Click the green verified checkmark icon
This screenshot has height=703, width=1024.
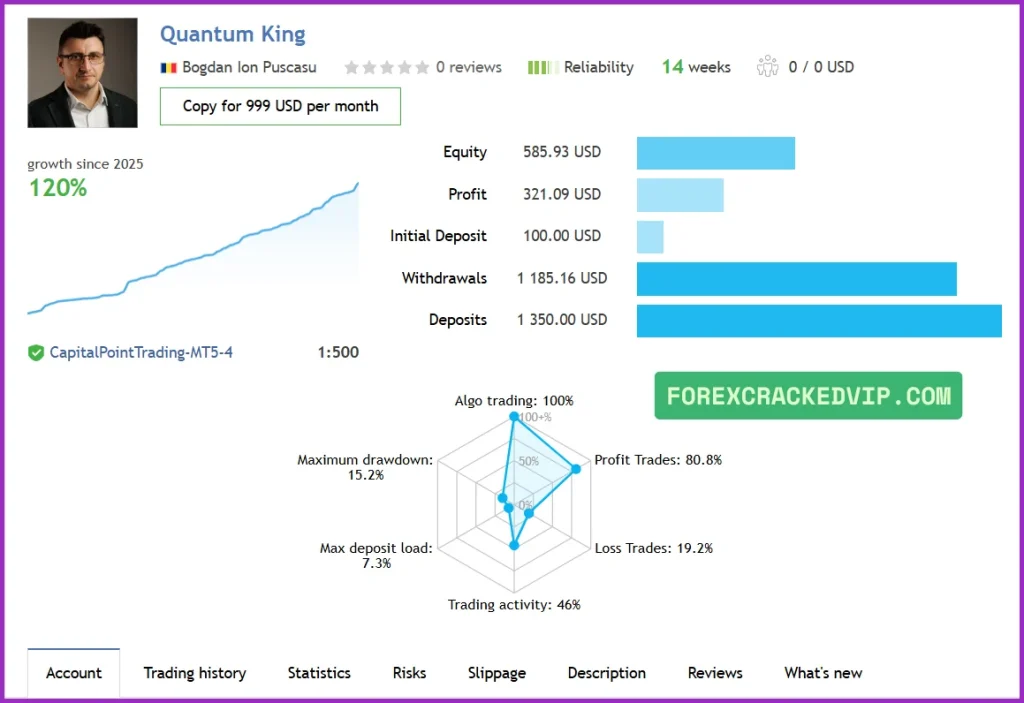[x=34, y=352]
